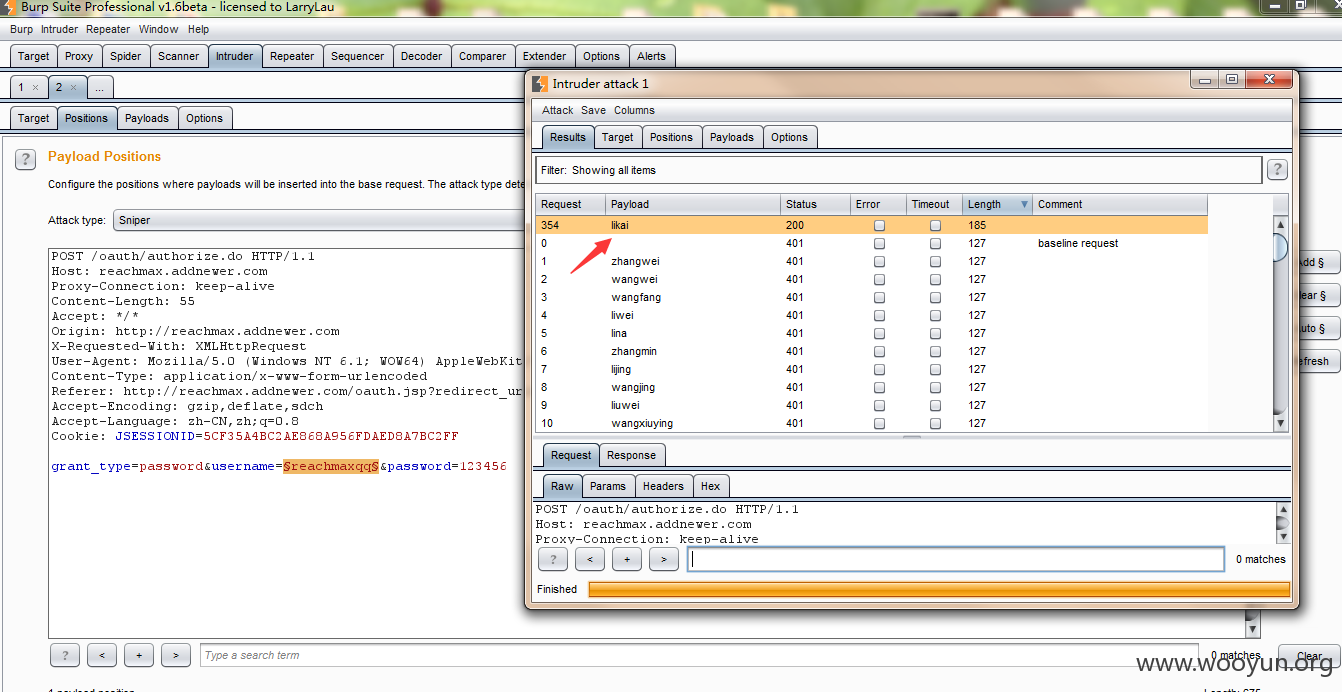This screenshot has width=1342, height=692.
Task: Tick Timeout checkbox for liuwei row
Action: 935,406
